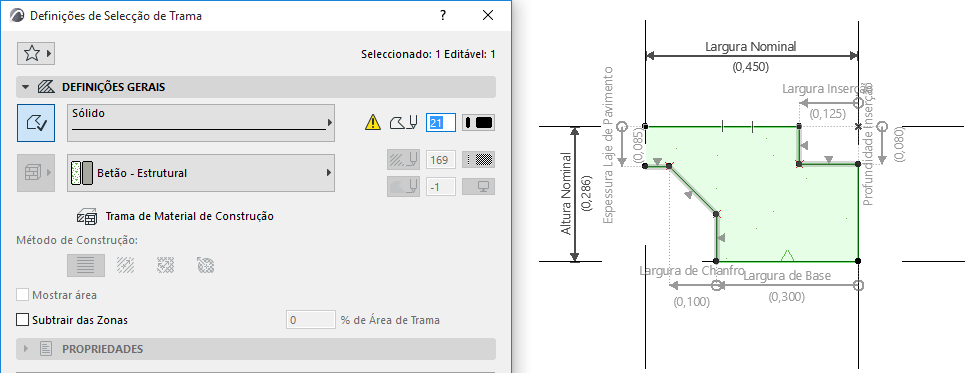This screenshot has width=978, height=373.
Task: Click the Largura de Chanfro label
Action: [x=692, y=270]
